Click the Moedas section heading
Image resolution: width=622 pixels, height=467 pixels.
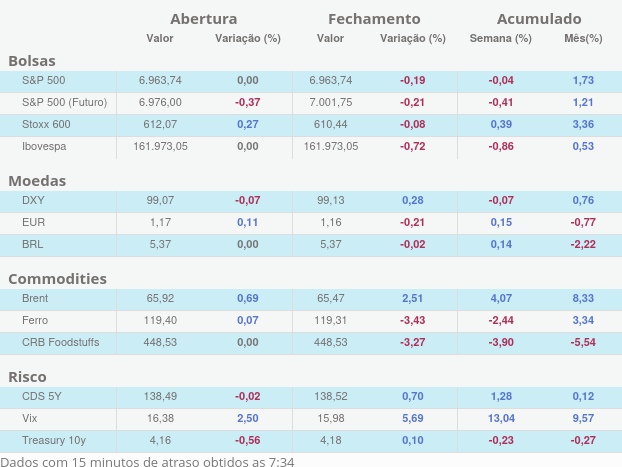[37, 181]
